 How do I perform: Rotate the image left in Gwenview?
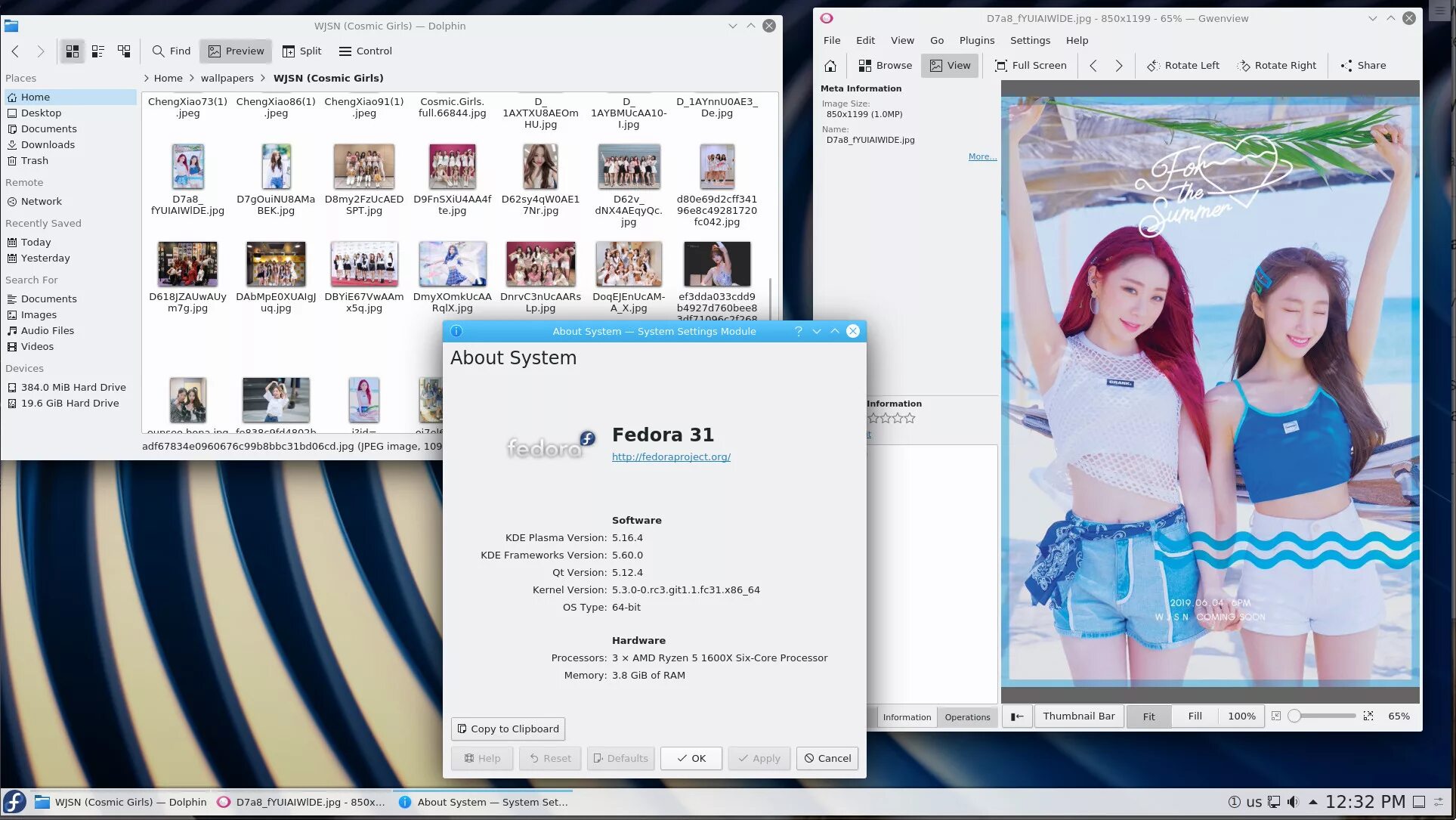(x=1183, y=66)
